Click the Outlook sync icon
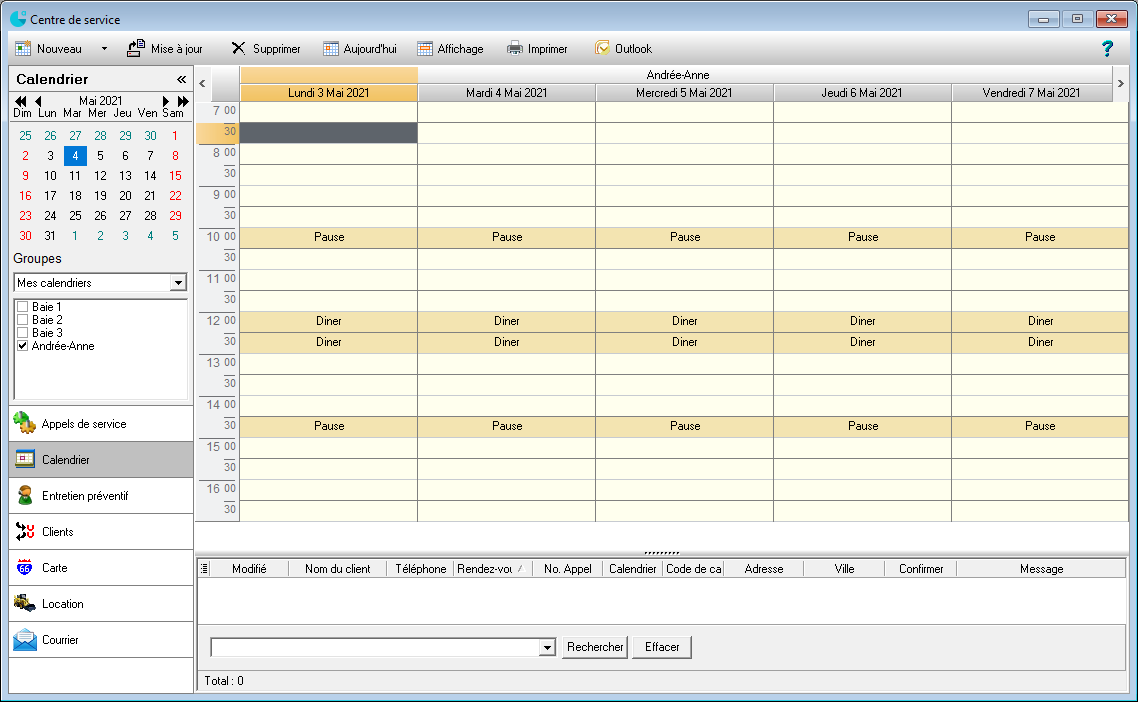The width and height of the screenshot is (1138, 702). (x=602, y=48)
